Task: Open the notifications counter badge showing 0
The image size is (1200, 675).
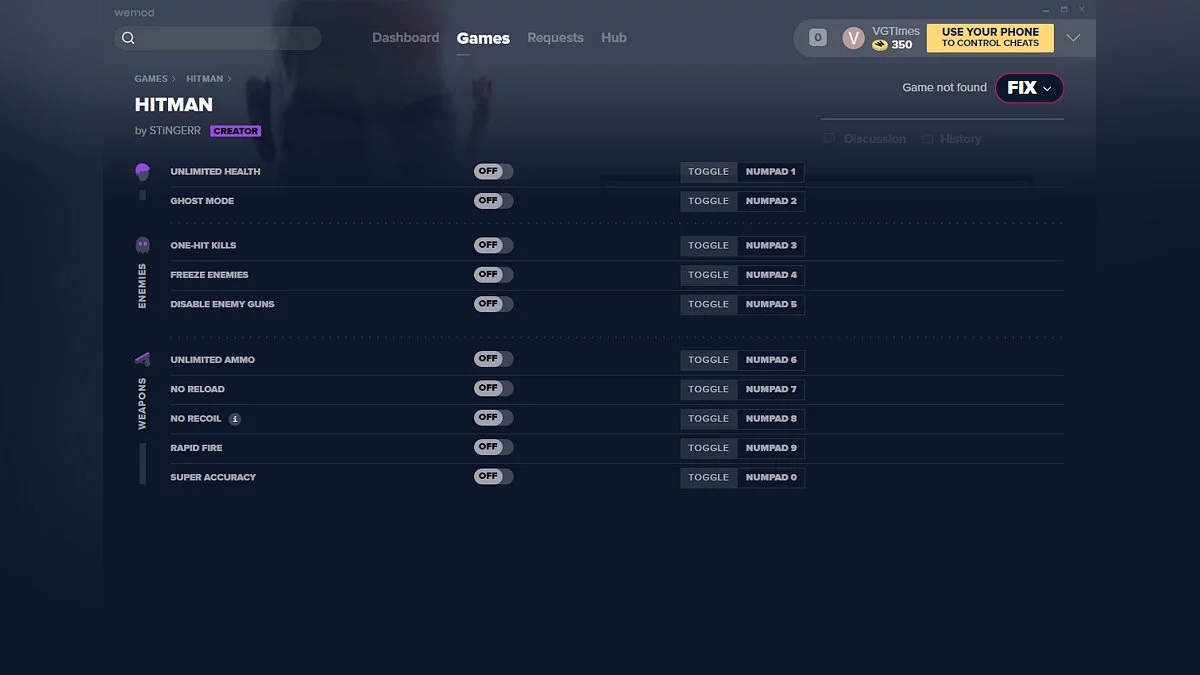Action: (x=818, y=38)
